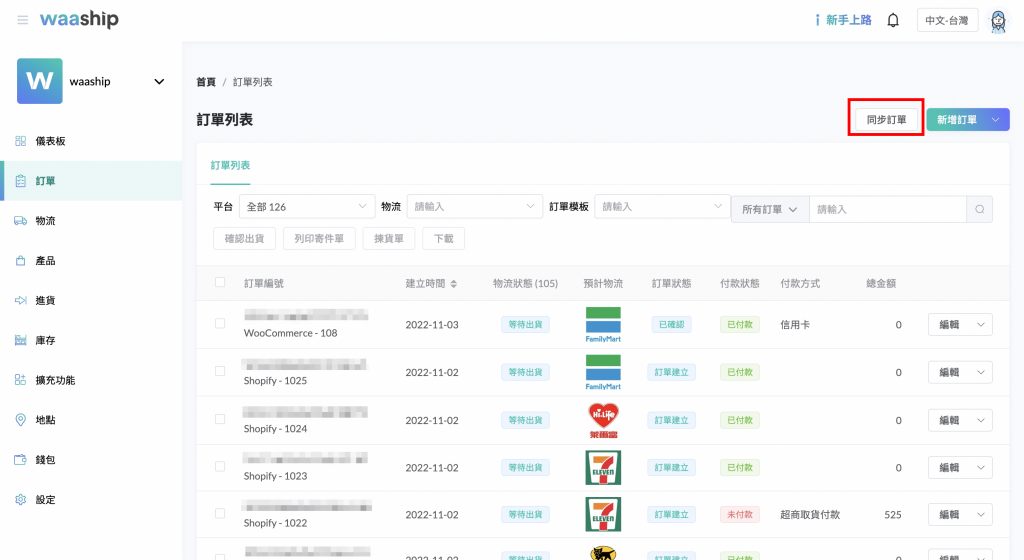The height and width of the screenshot is (560, 1024).
Task: Sort by 建立時間 sort arrows
Action: pos(453,284)
